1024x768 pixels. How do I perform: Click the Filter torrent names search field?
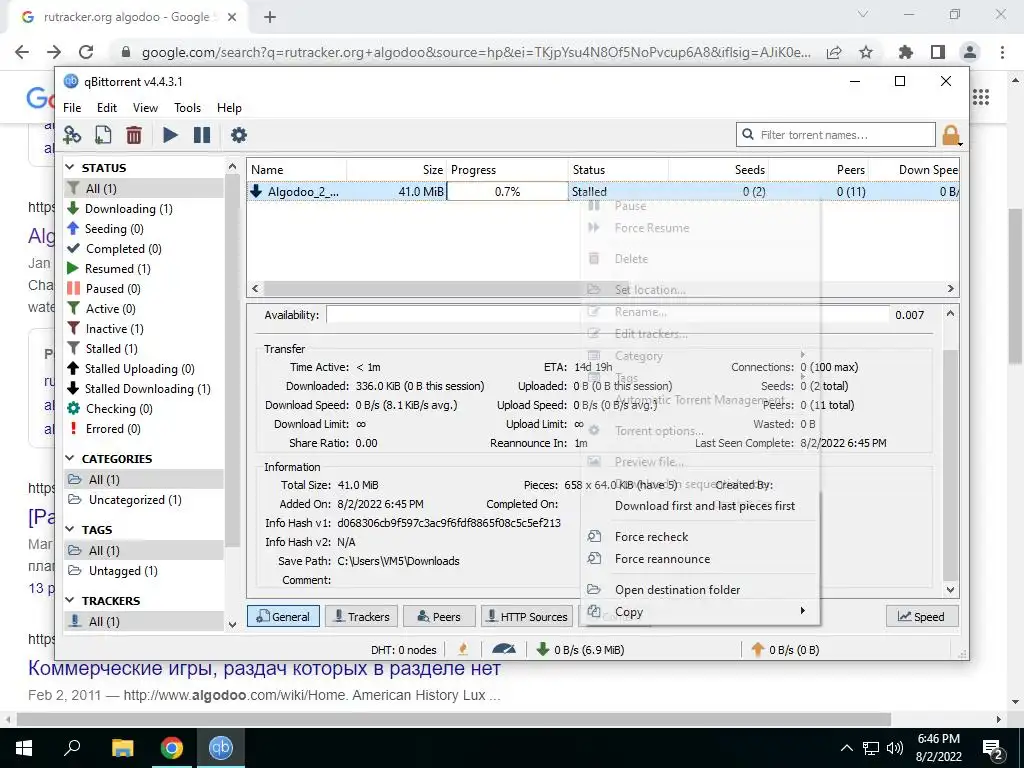point(836,135)
